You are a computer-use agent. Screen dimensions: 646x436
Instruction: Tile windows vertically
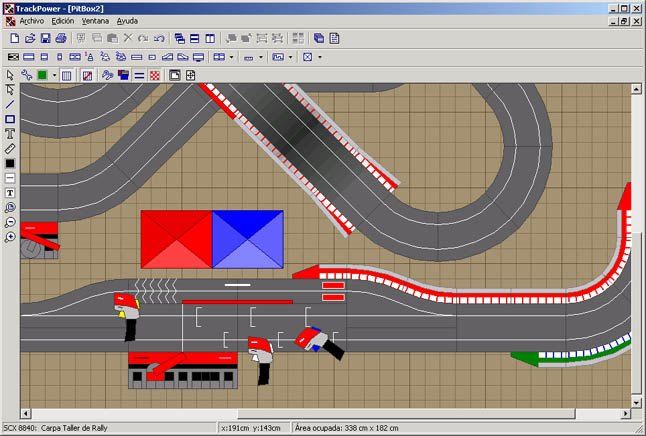[210, 38]
